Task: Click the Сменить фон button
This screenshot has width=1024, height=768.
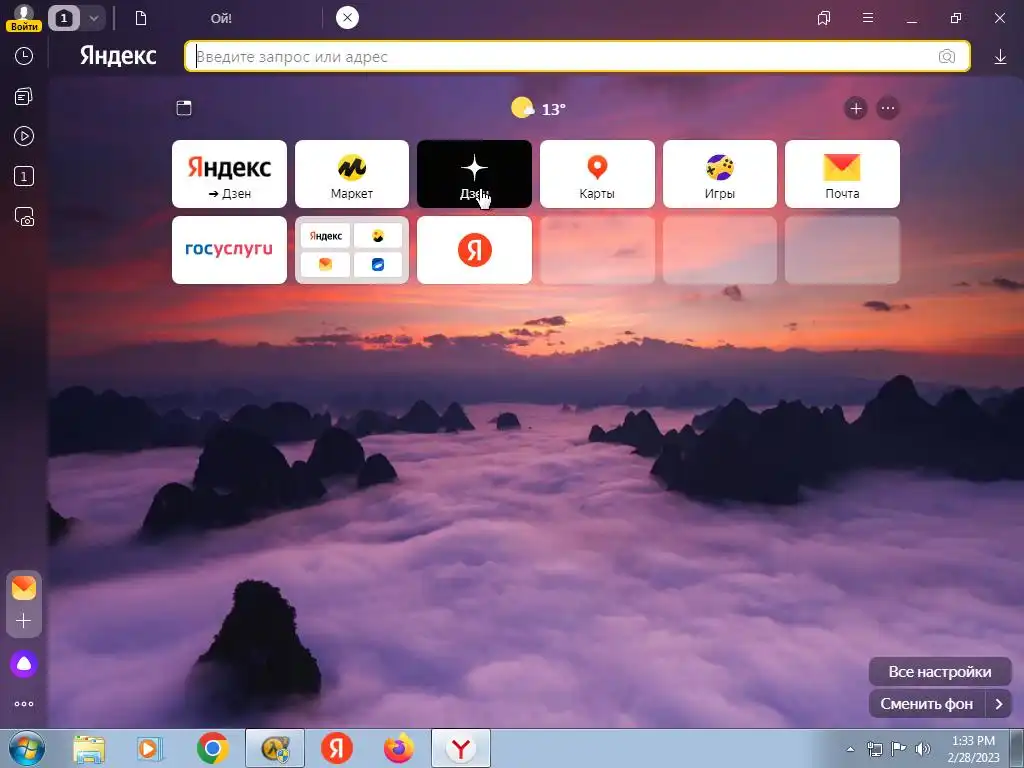Action: click(927, 704)
